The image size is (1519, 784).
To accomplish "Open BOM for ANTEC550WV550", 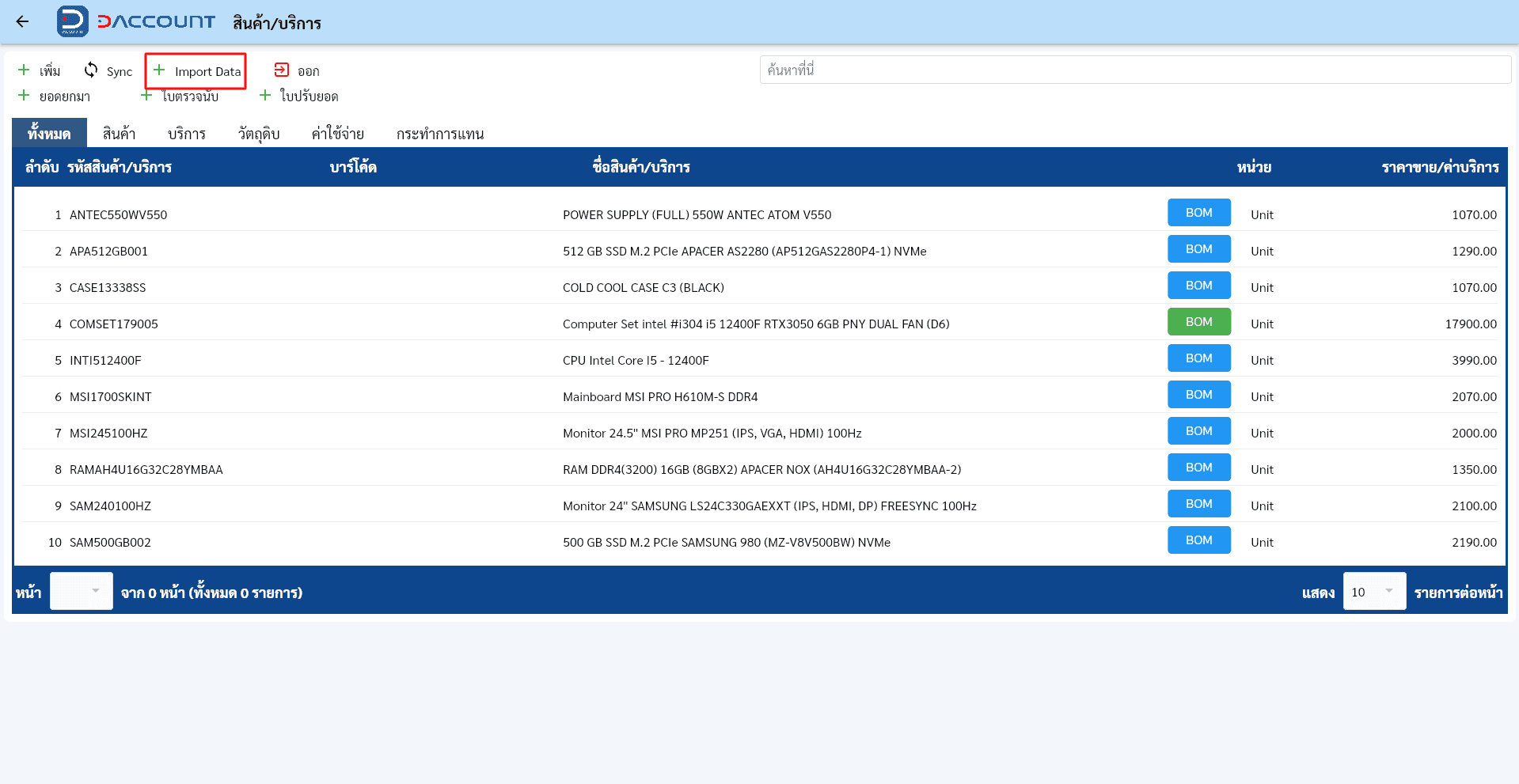I will [1199, 213].
